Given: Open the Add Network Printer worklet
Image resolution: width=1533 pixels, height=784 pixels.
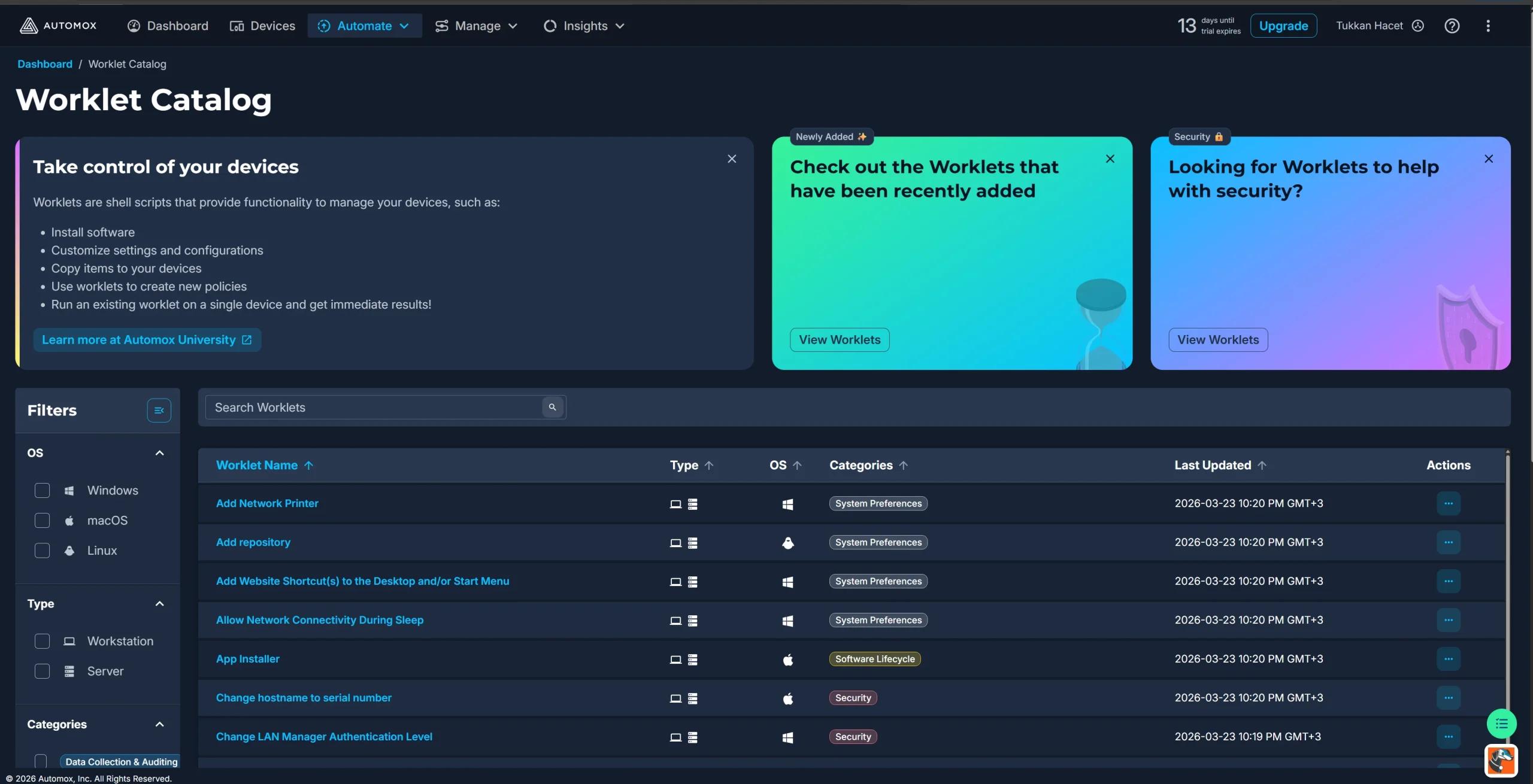Looking at the screenshot, I should point(267,503).
